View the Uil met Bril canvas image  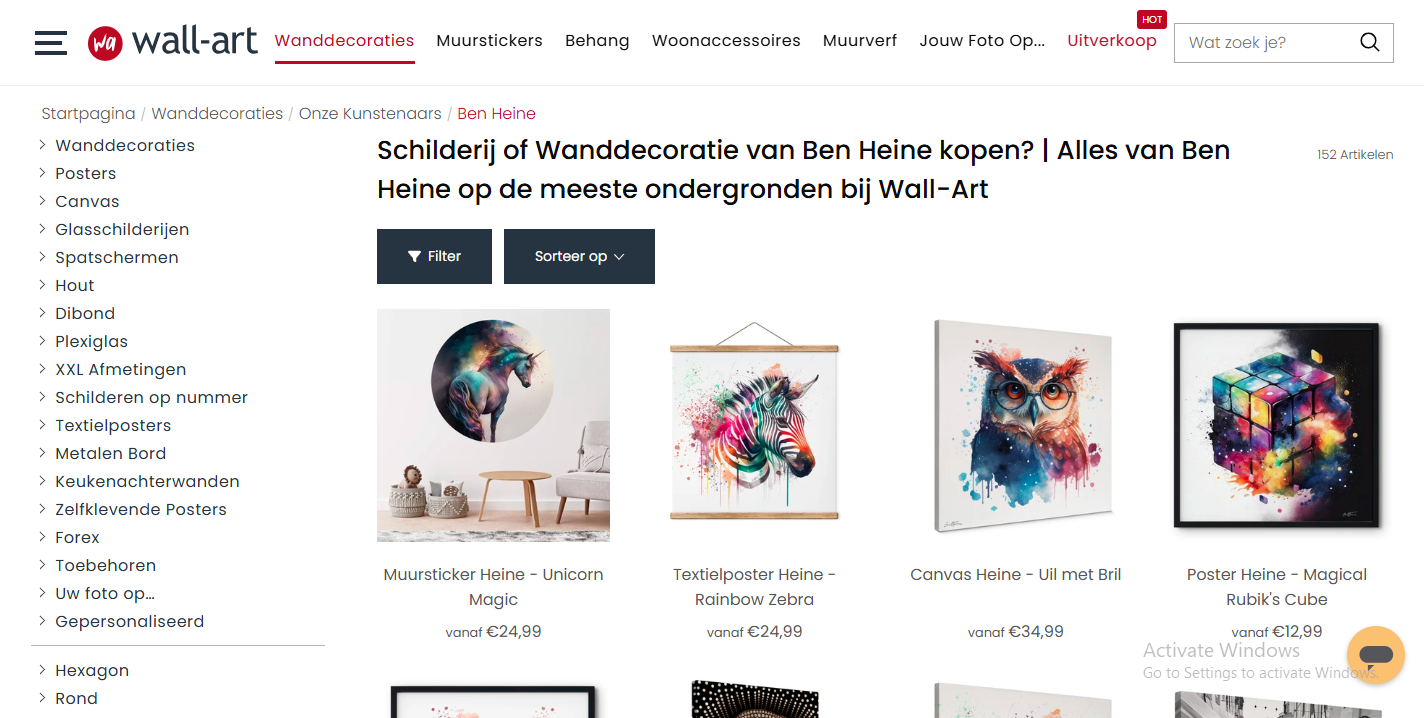(x=1016, y=425)
